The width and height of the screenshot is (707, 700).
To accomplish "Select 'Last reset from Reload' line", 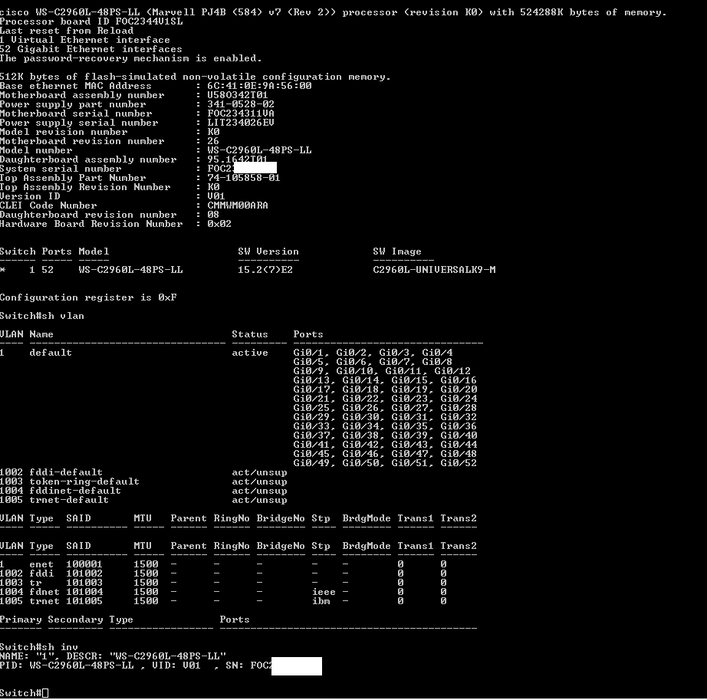I will [x=67, y=31].
